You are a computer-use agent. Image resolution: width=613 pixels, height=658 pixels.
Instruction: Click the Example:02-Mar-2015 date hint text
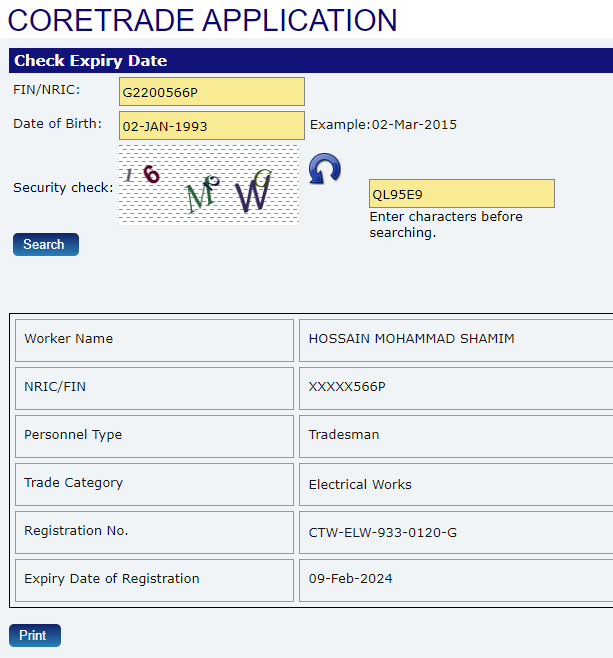tap(383, 125)
